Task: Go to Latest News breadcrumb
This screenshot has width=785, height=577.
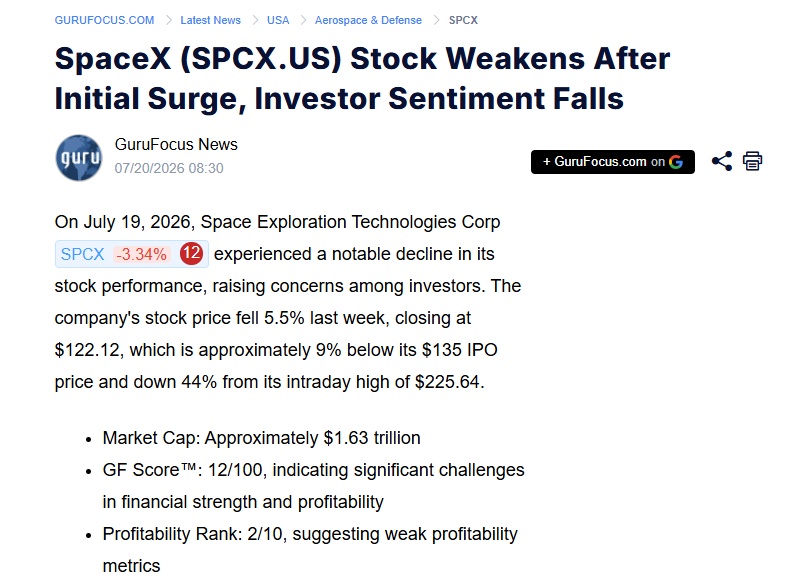Action: [210, 20]
